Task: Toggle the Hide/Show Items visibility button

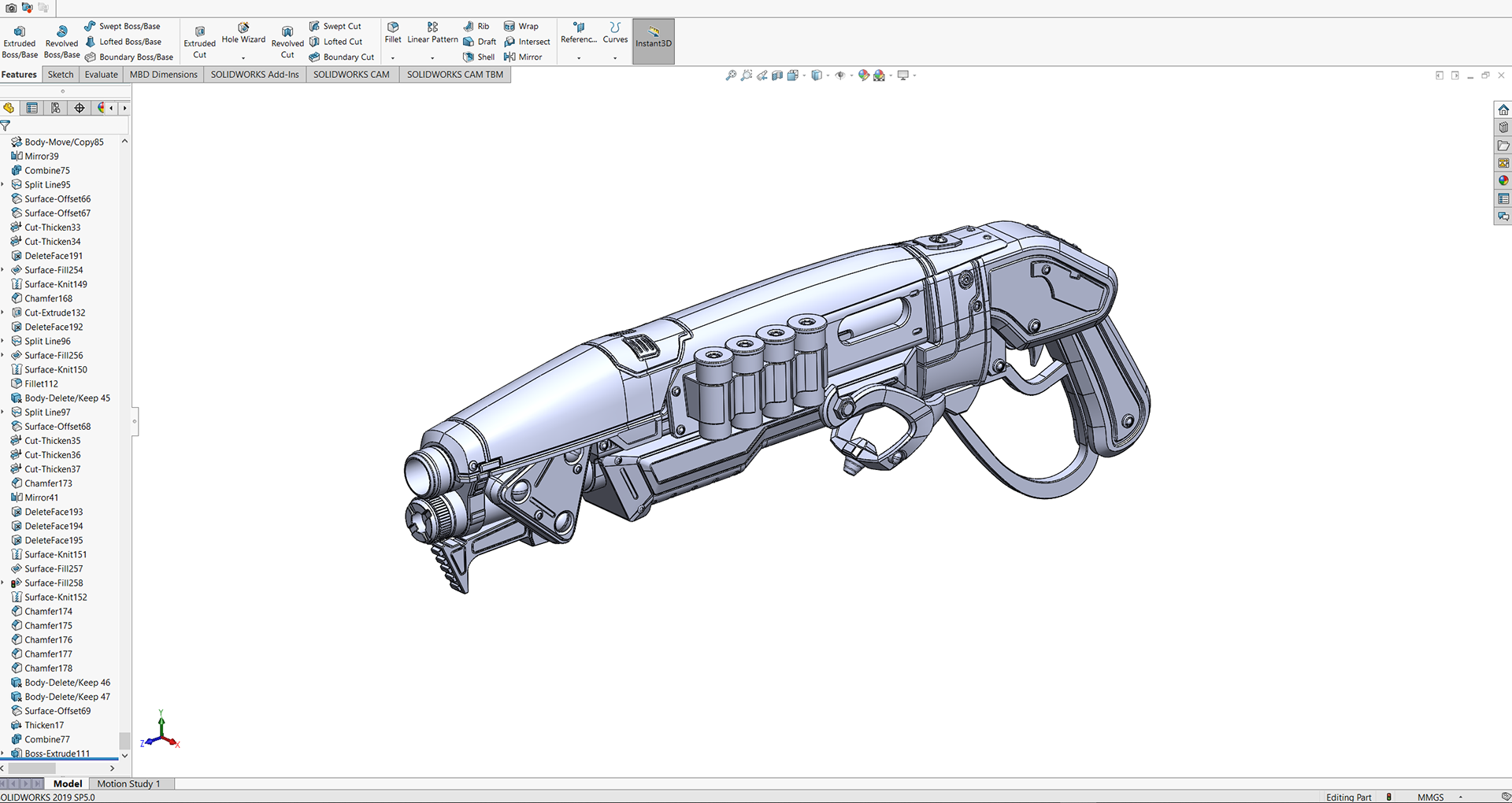Action: (840, 76)
